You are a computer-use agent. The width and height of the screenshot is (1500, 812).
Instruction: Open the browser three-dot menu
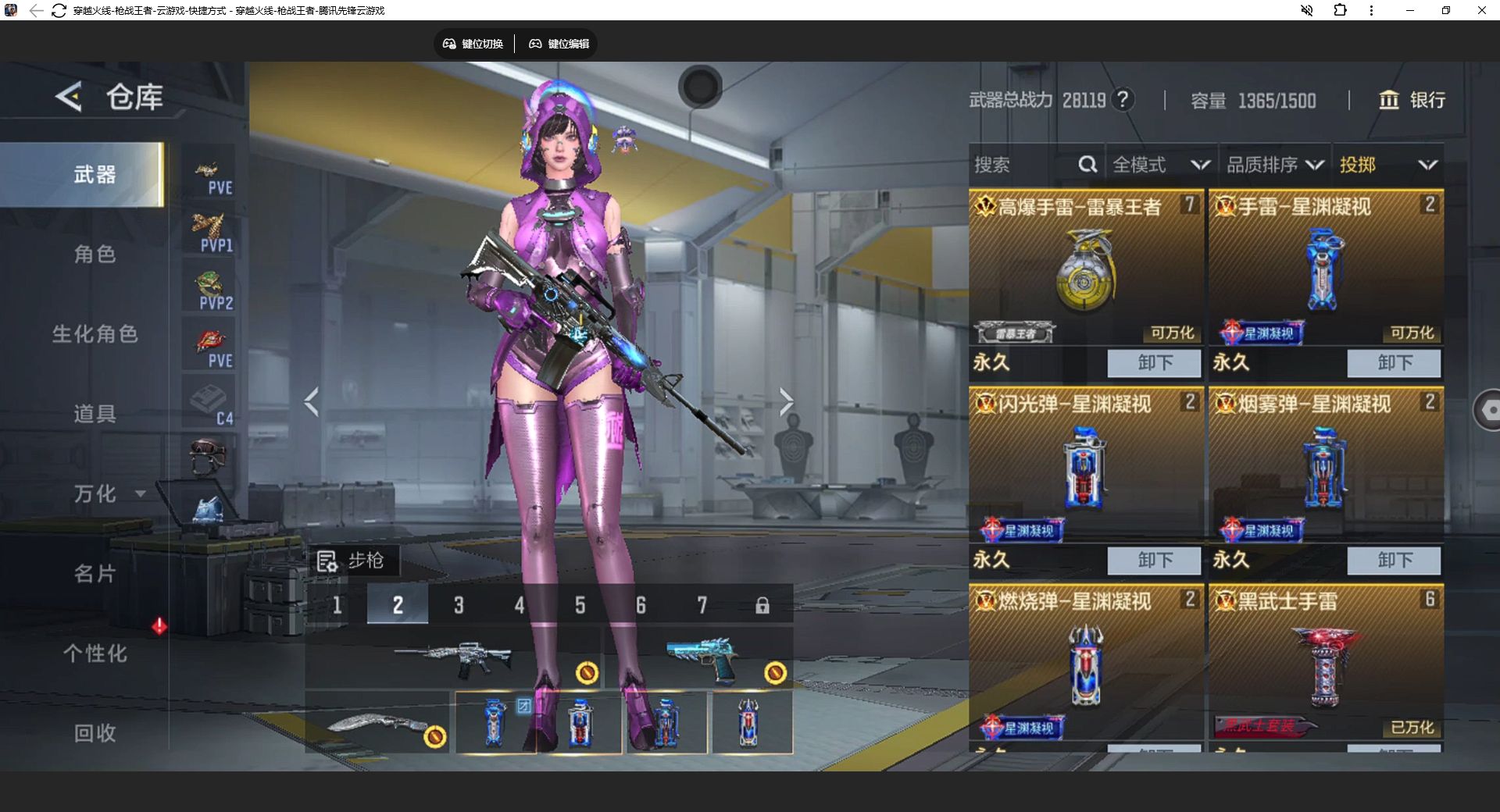click(x=1371, y=10)
